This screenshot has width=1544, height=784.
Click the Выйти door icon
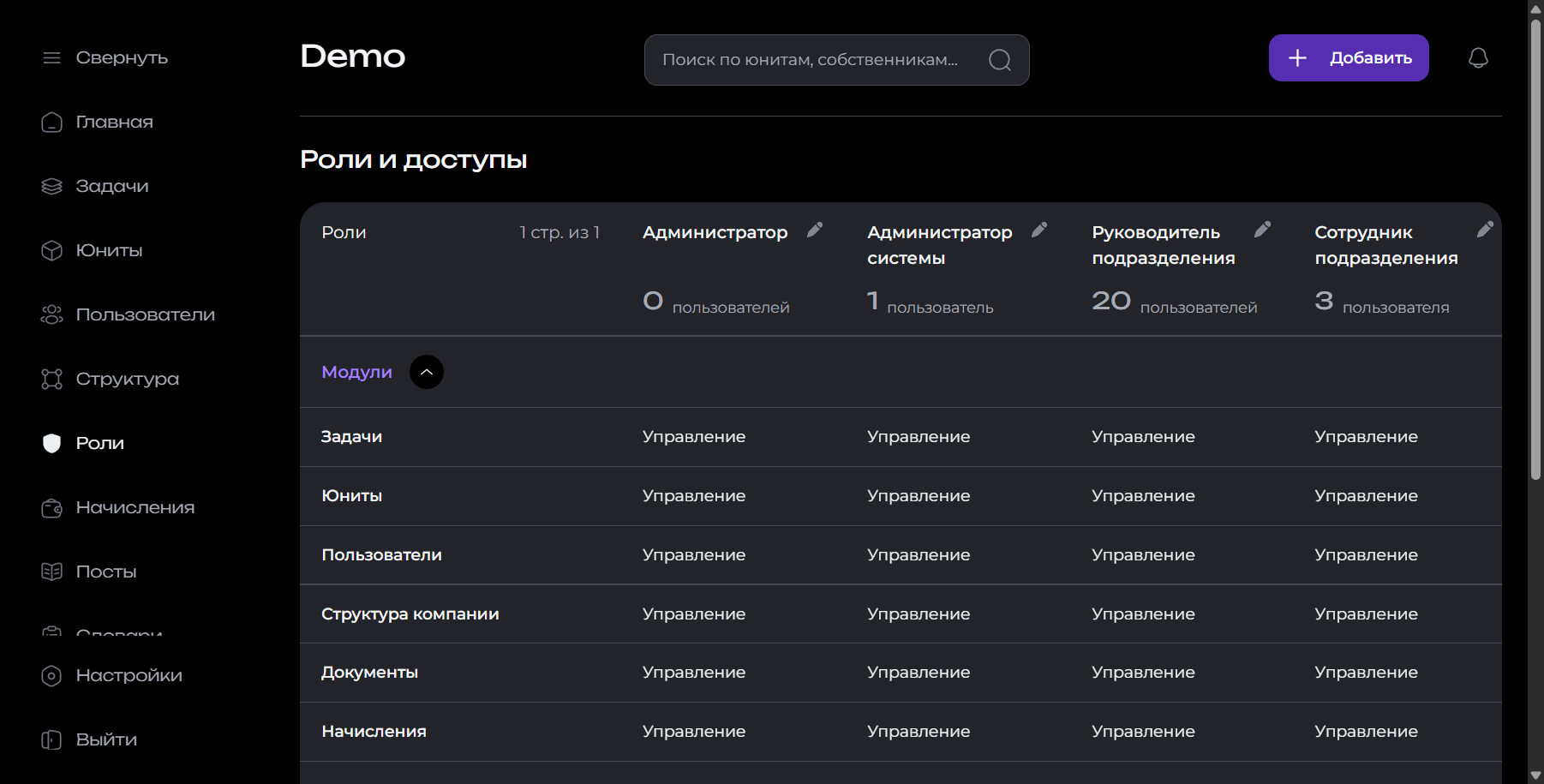pos(51,739)
